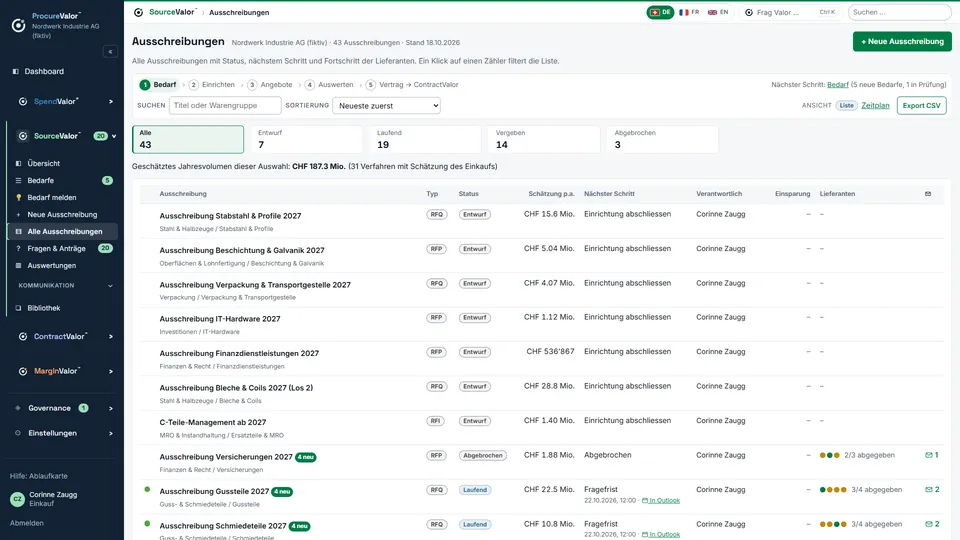Go to step 2 Einrichten

(x=212, y=84)
